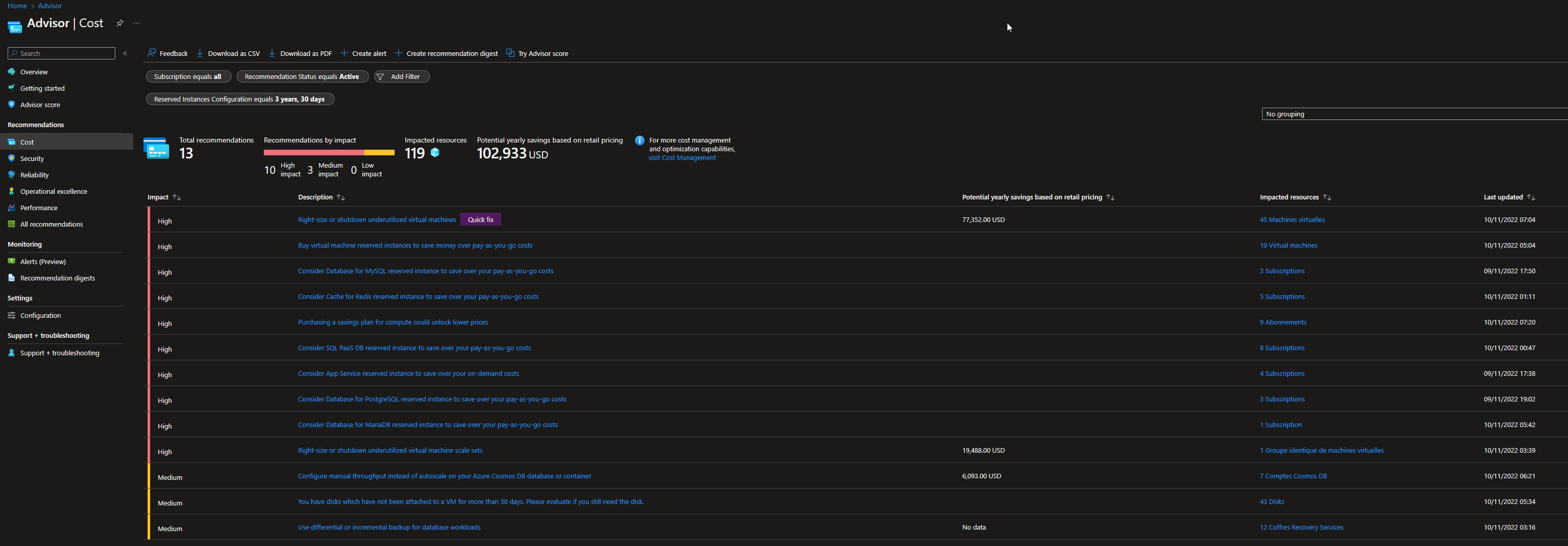Image resolution: width=1568 pixels, height=546 pixels.
Task: Open 1 Groupe identique de machines virtuelles
Action: [x=1322, y=451]
